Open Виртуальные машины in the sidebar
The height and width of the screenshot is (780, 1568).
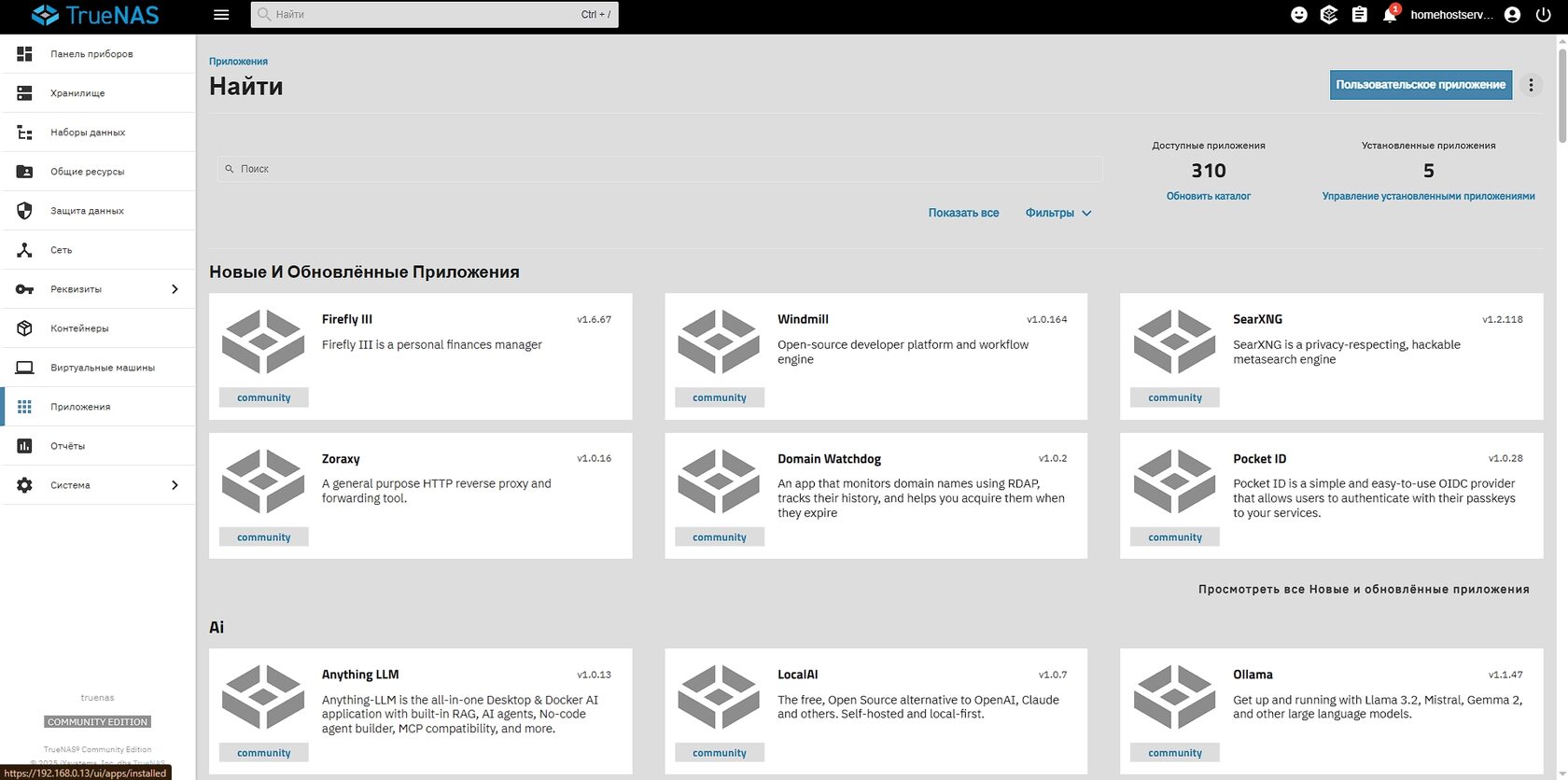click(x=98, y=368)
